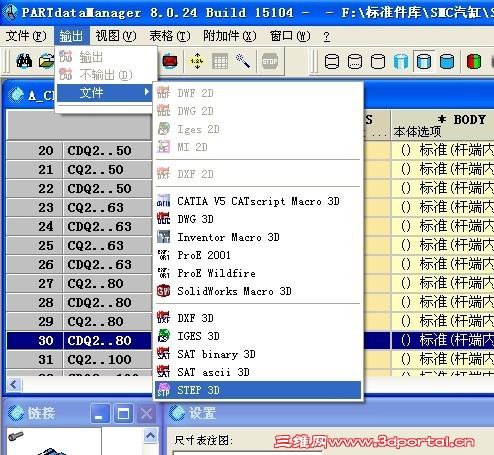Choose DWG 3D export option
The height and width of the screenshot is (455, 494).
pos(258,219)
